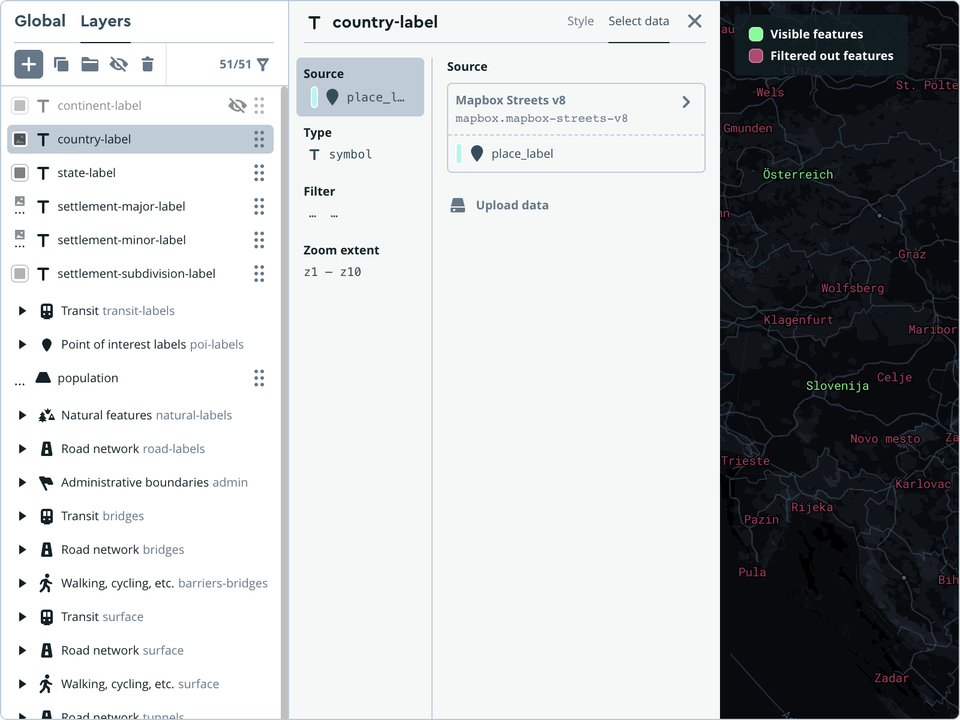960x720 pixels.
Task: Select the checkbox beside settlement-subdivision-label layer
Action: pos(19,274)
